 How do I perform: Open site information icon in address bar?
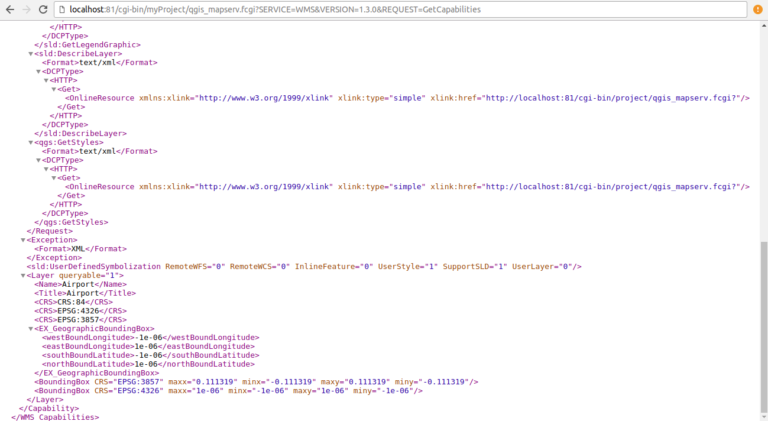[x=61, y=9]
